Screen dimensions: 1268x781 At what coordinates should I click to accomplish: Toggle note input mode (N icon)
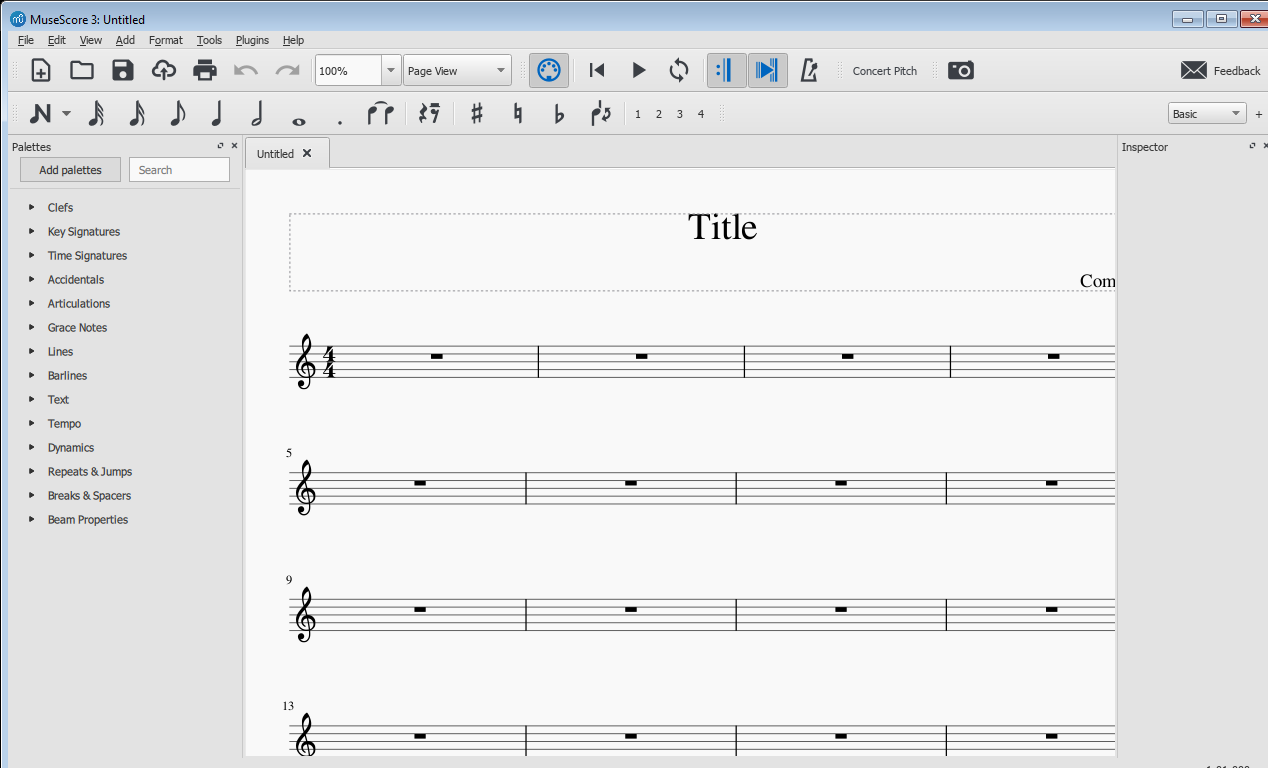pos(40,114)
